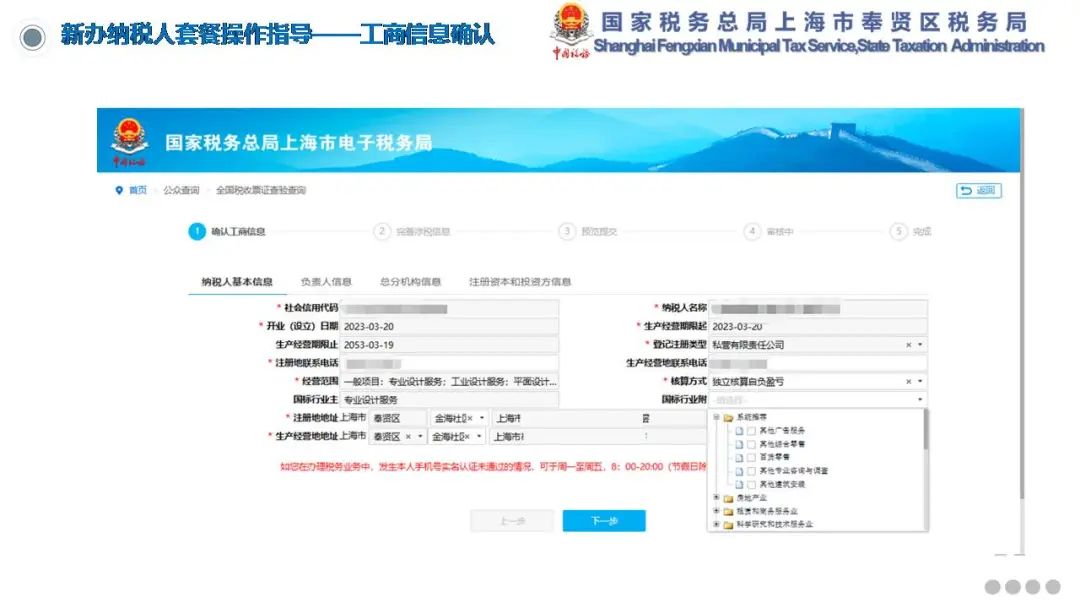
Task: Open the 国标行业附 dropdown arrow
Action: 920,399
